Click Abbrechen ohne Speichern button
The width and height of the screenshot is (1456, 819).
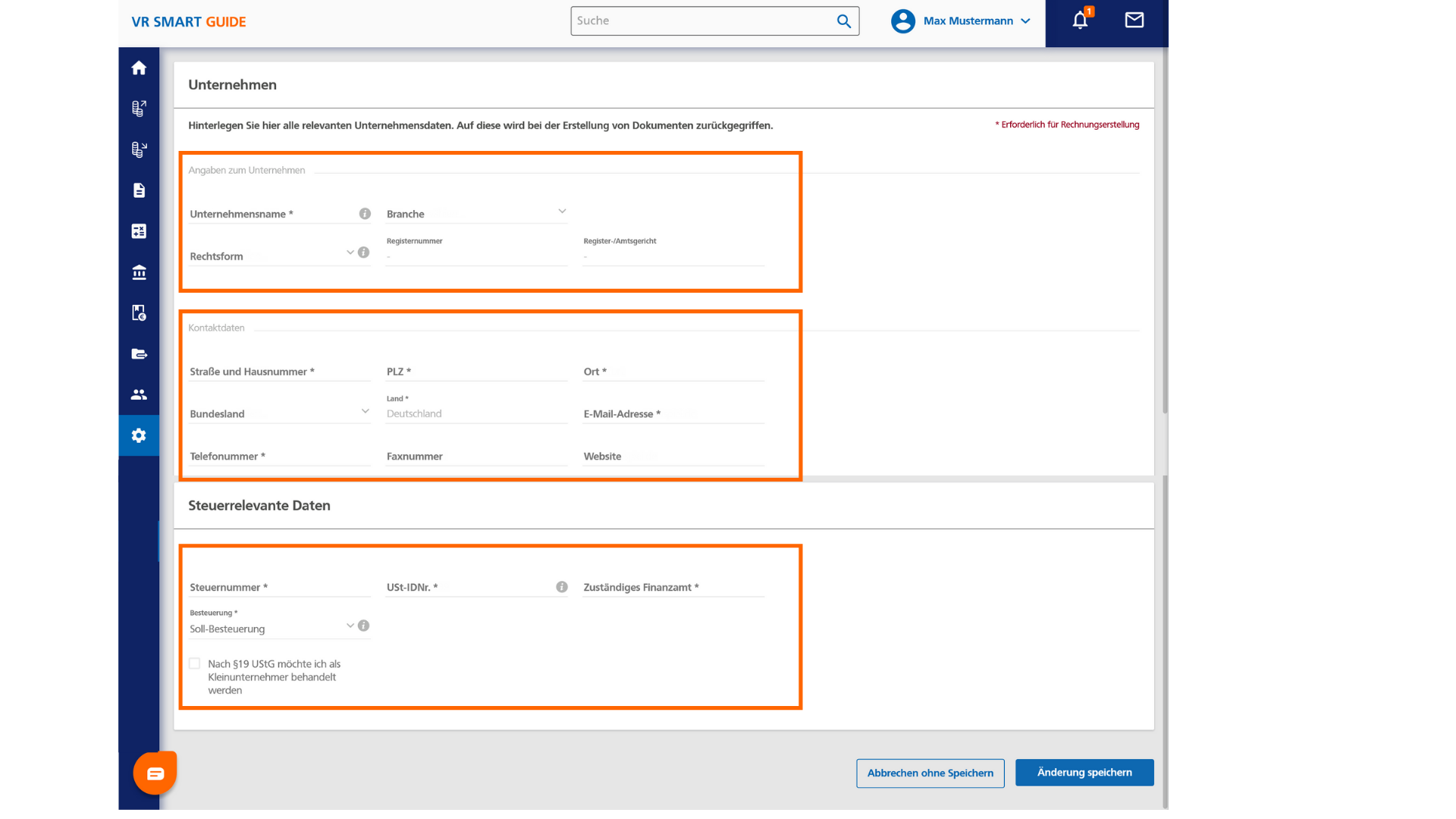(x=930, y=773)
